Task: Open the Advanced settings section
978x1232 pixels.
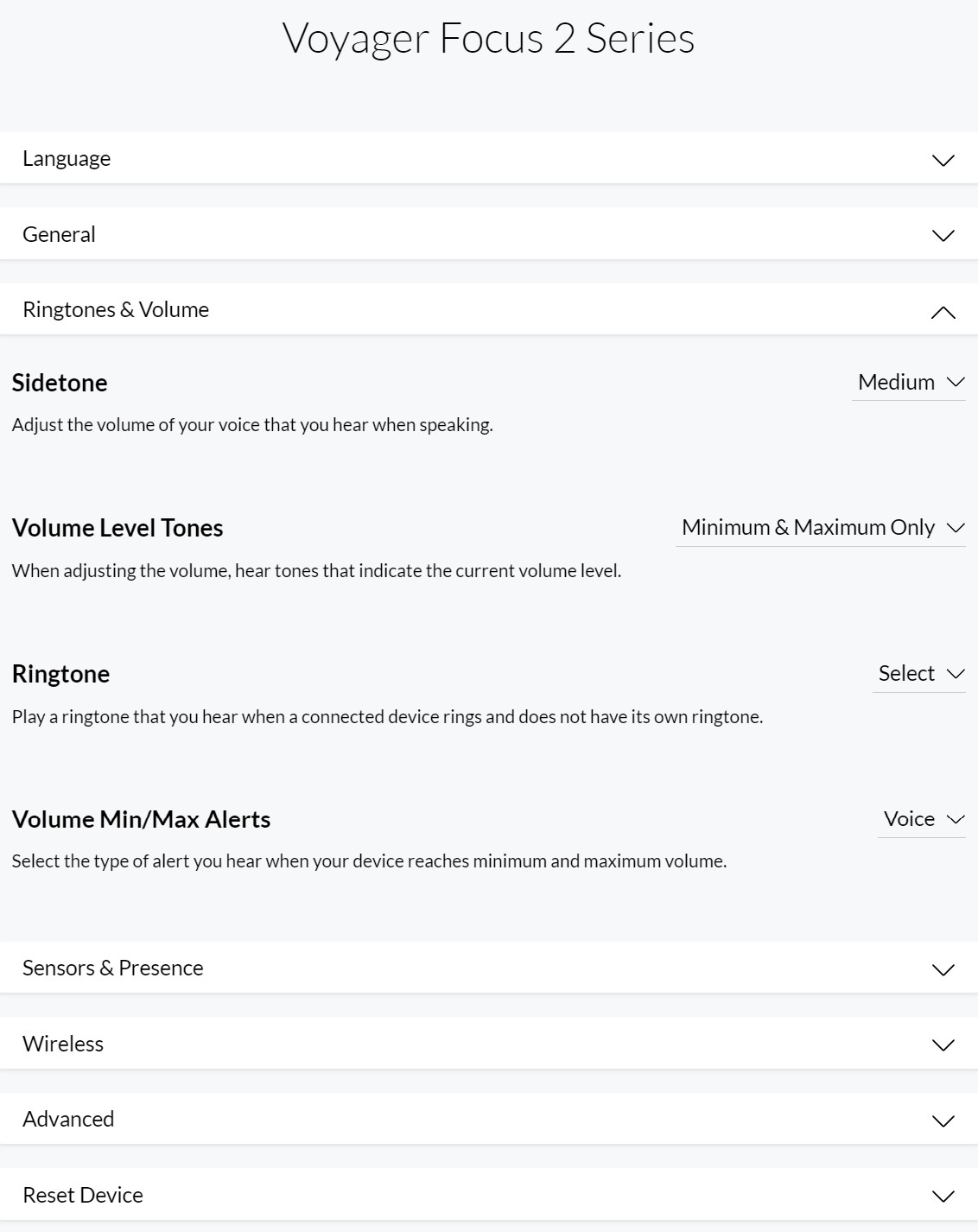Action: point(68,1119)
